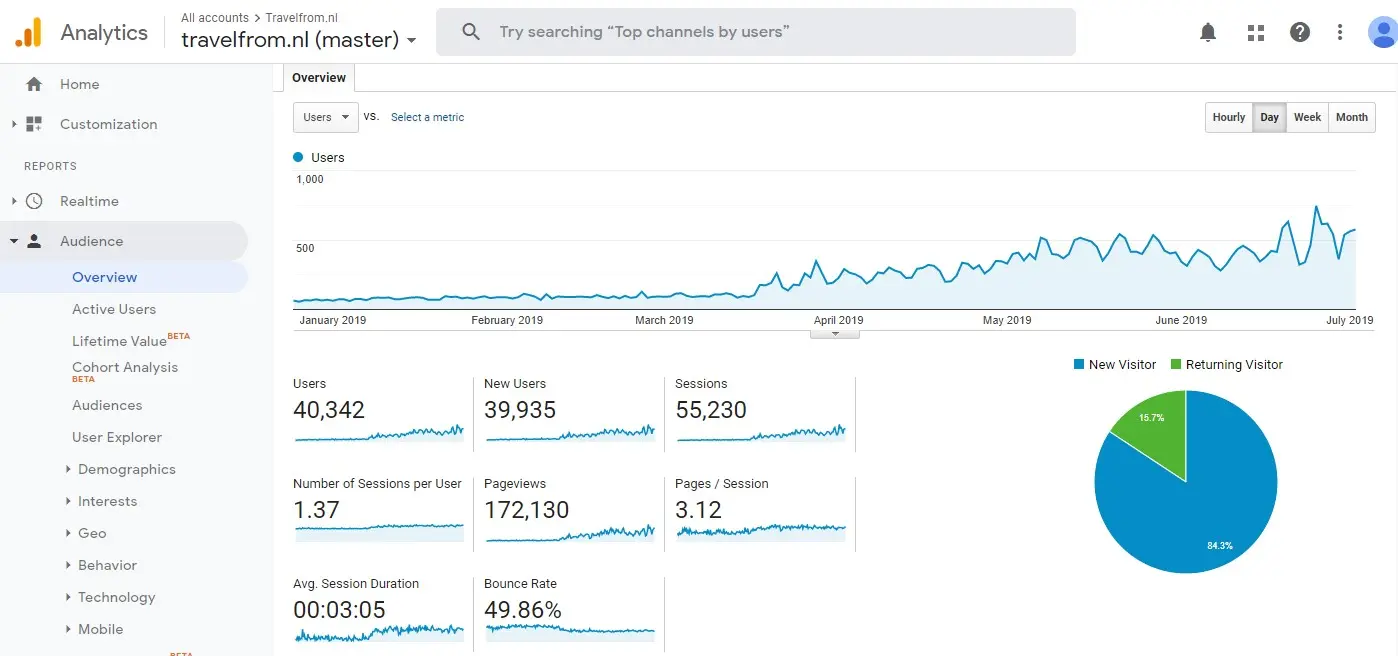
Task: Set chart granularity to Month
Action: coord(1351,117)
